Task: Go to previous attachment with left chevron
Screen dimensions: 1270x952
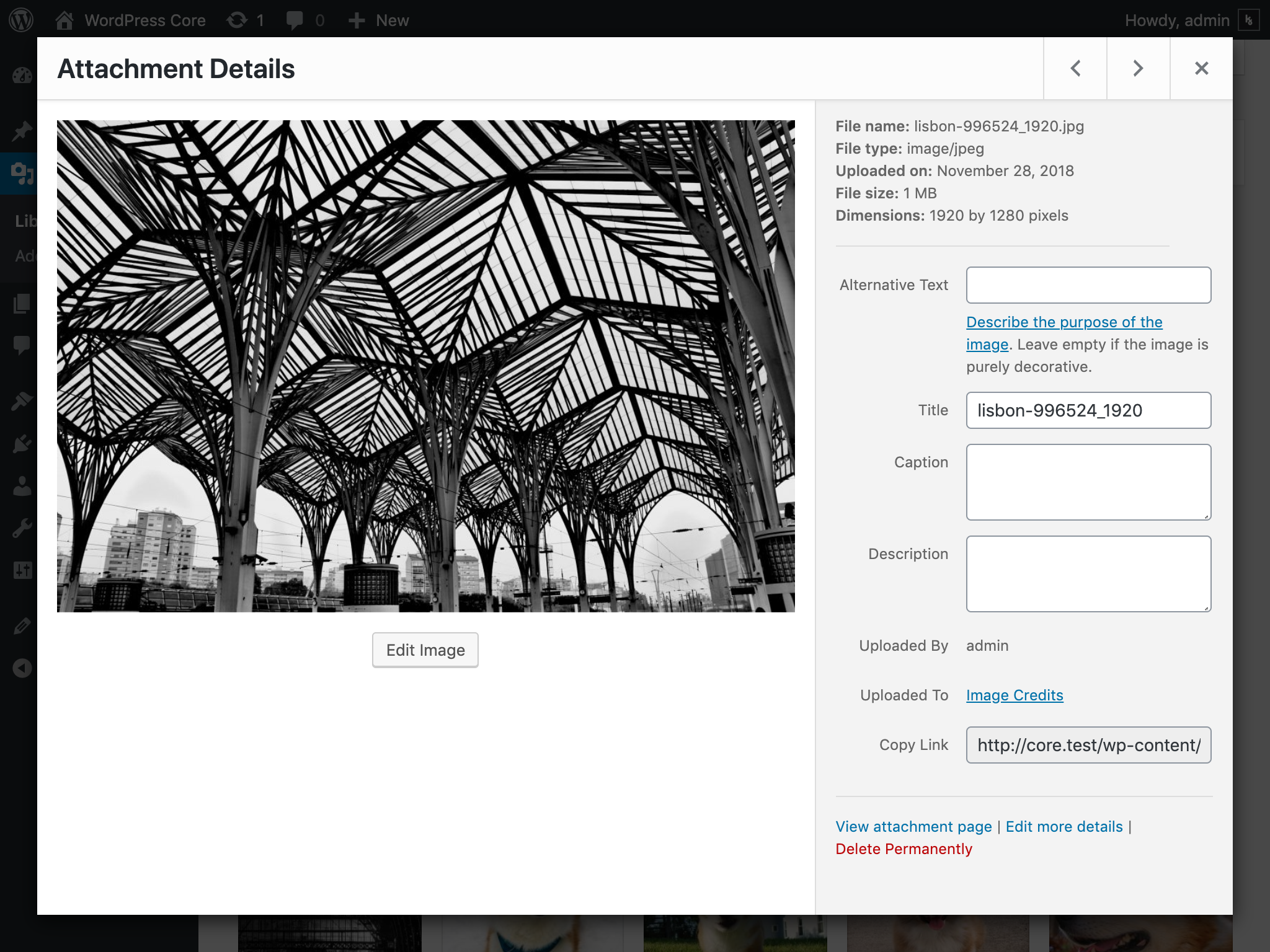Action: point(1075,68)
